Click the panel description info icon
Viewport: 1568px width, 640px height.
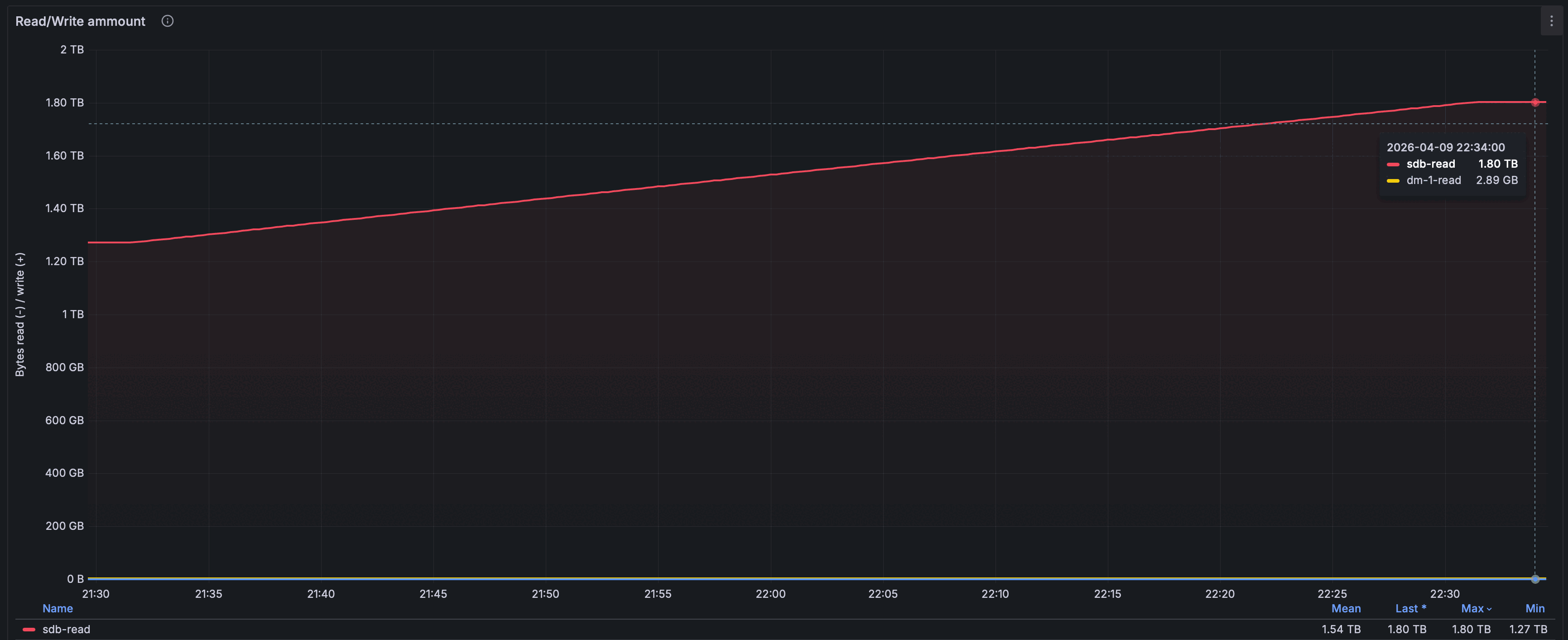[x=168, y=21]
